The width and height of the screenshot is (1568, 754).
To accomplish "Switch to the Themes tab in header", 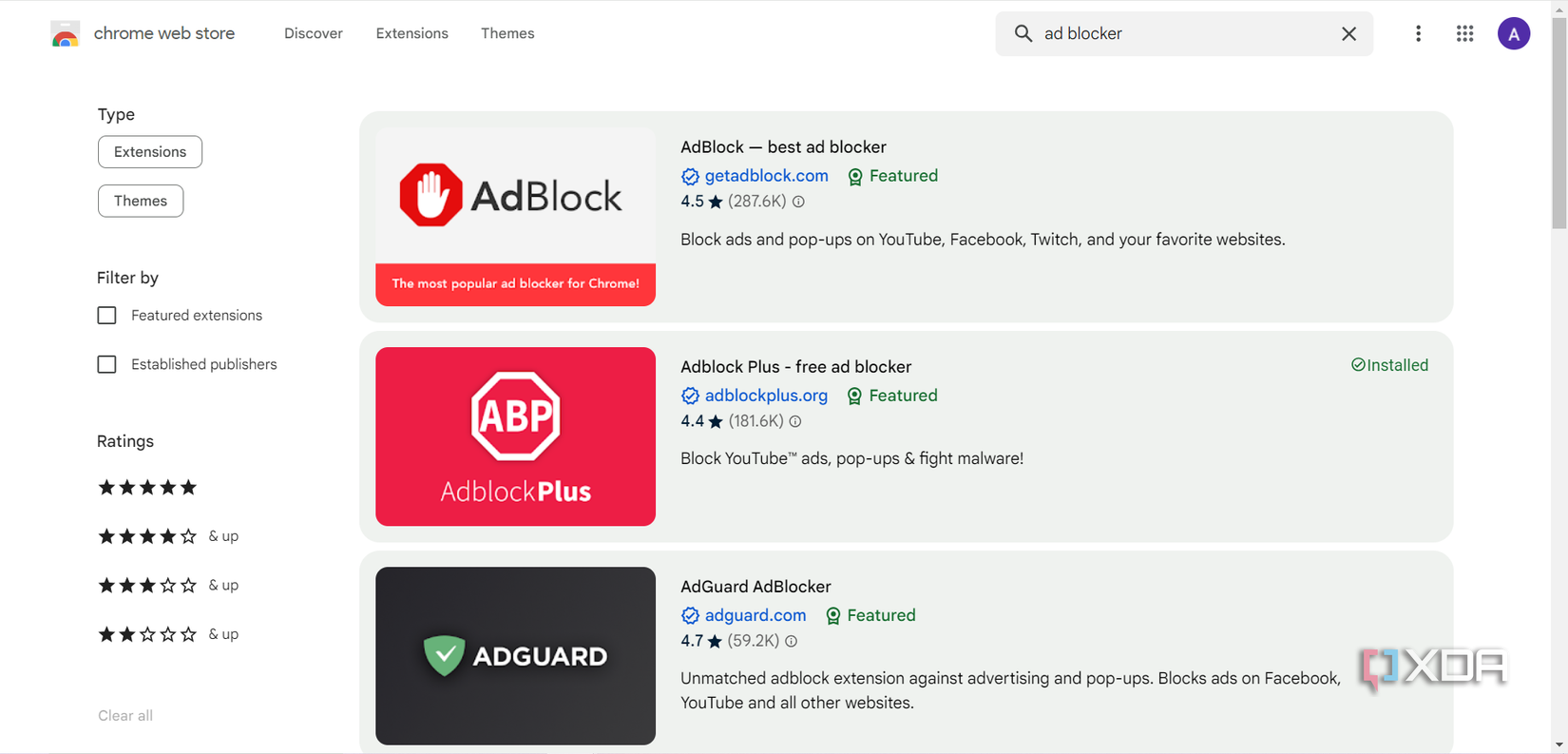I will [507, 33].
